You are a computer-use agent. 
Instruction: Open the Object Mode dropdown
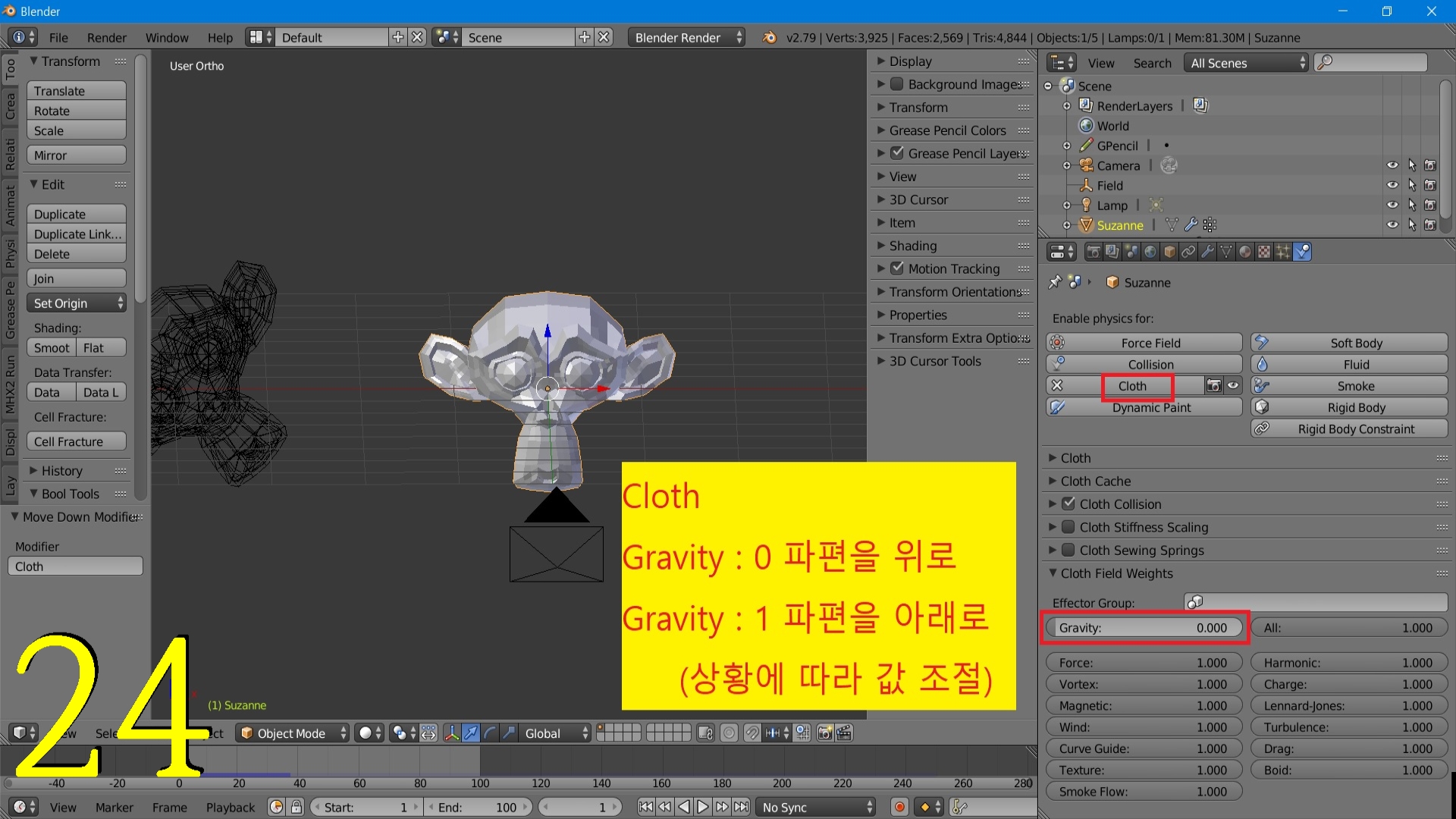tap(292, 733)
